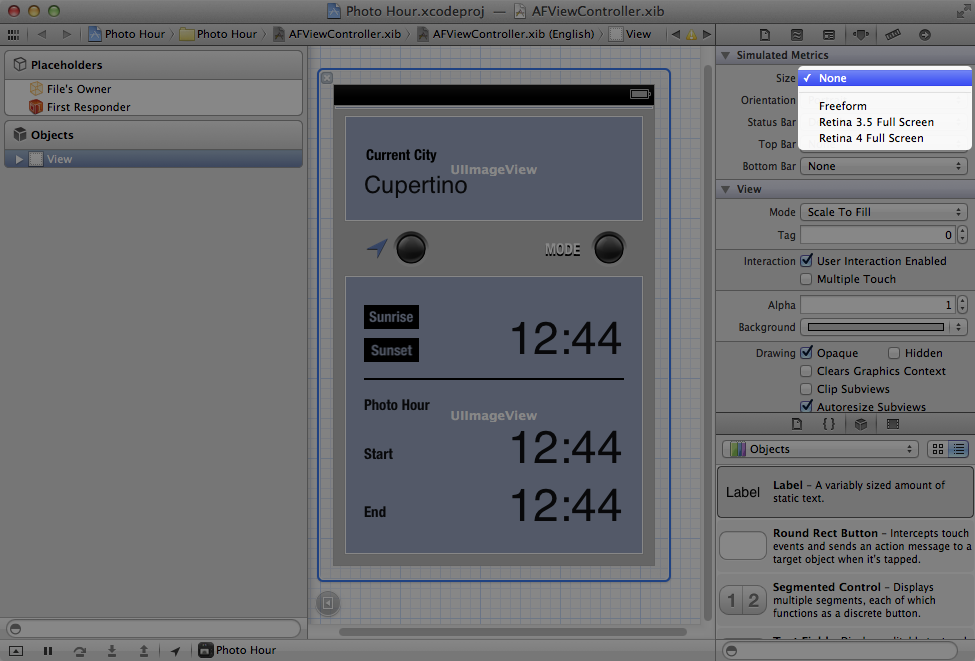This screenshot has height=661, width=975.
Task: Open the Mode Scale To Fill dropdown
Action: pos(884,212)
